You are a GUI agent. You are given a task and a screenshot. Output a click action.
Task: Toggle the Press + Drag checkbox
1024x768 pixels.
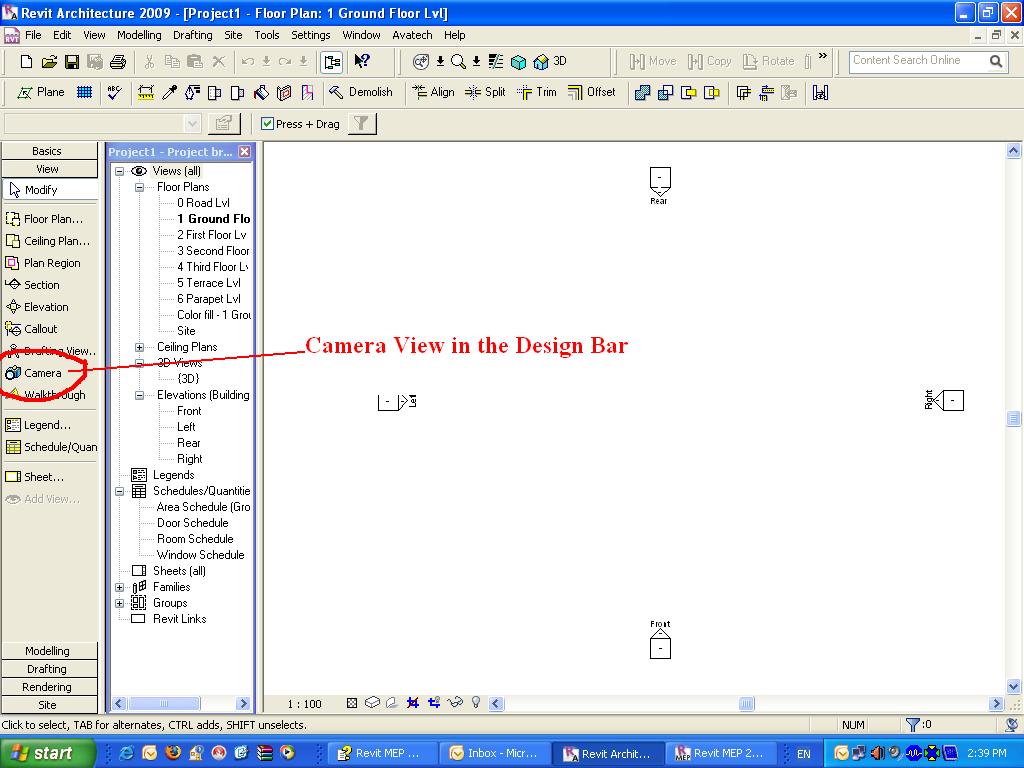tap(267, 124)
